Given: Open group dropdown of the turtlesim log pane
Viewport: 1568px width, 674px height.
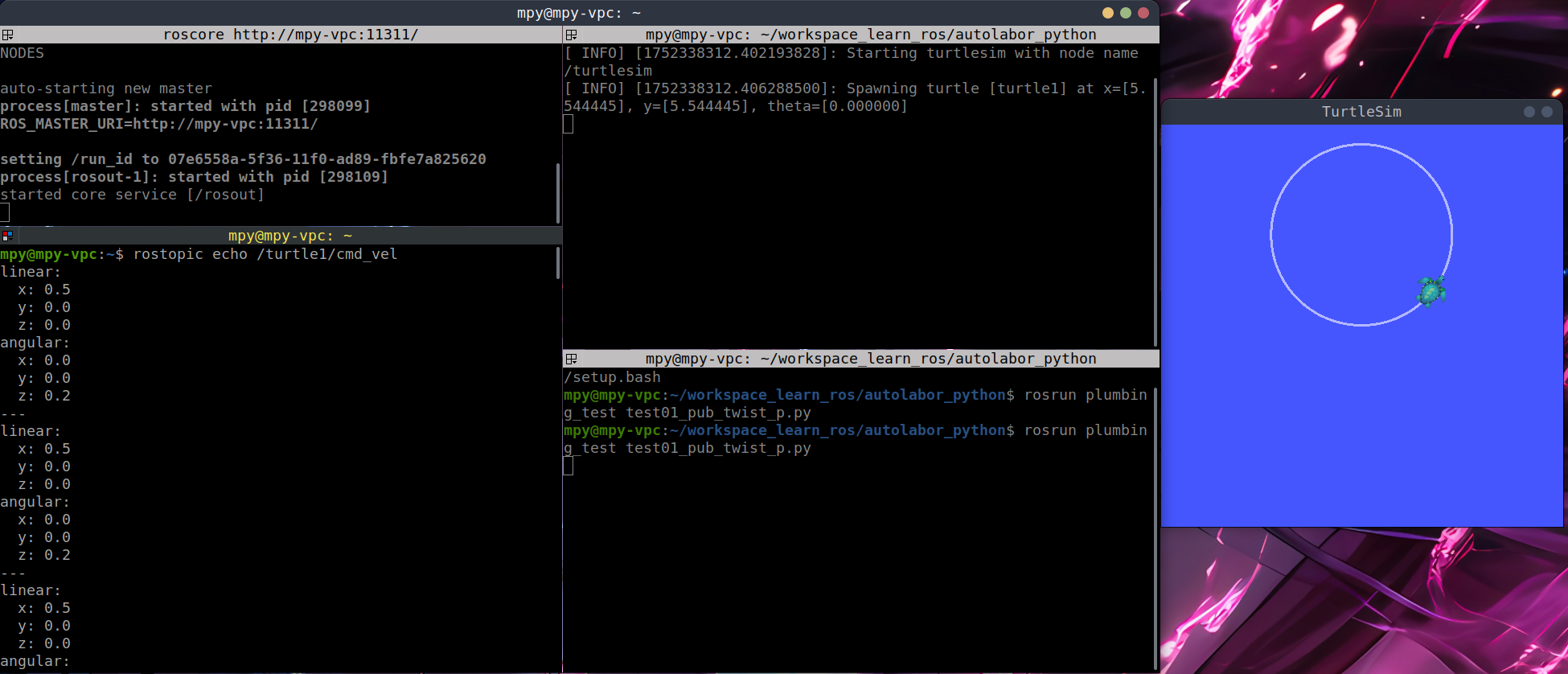Looking at the screenshot, I should [571, 35].
